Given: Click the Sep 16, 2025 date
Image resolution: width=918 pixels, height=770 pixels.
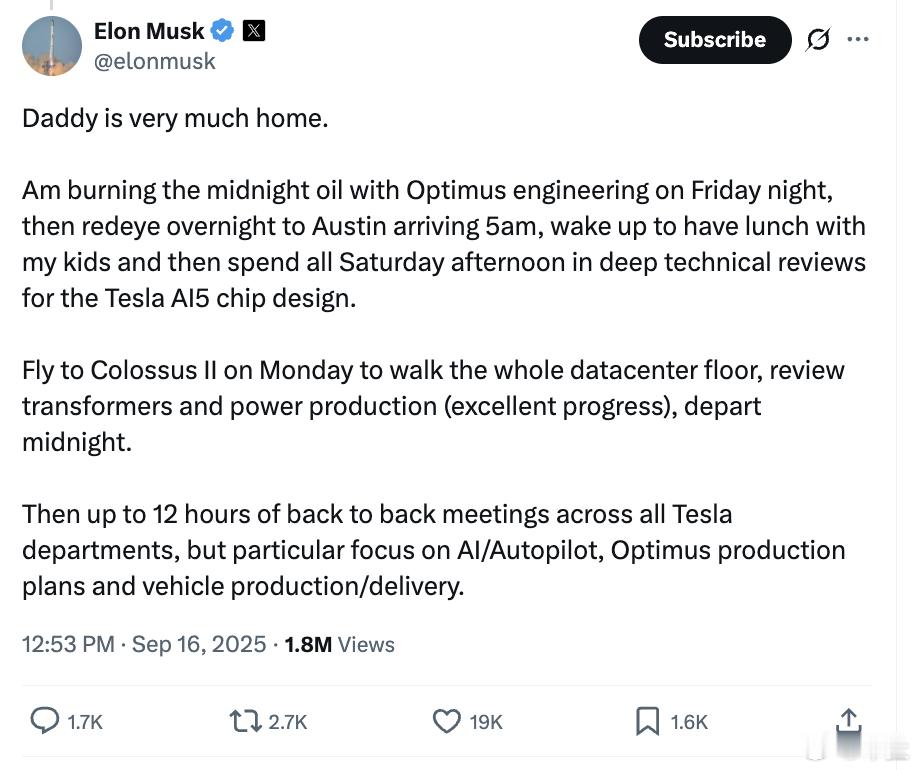Looking at the screenshot, I should (199, 644).
